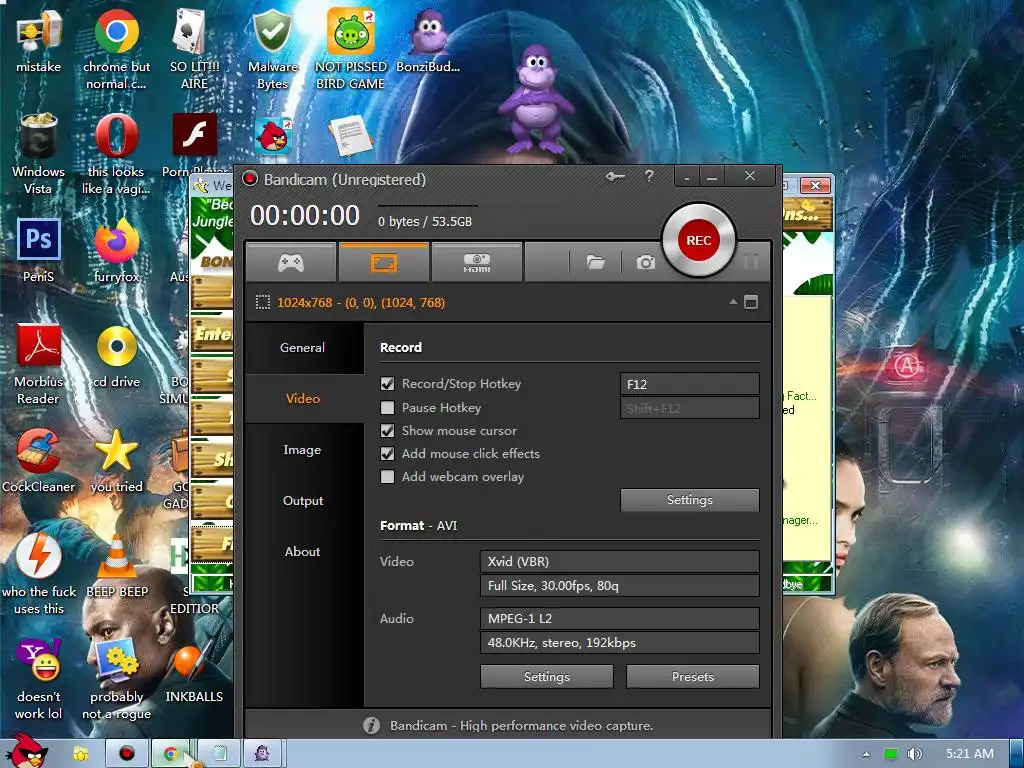Show hidden system tray icons arrow
1024x768 pixels.
(866, 754)
